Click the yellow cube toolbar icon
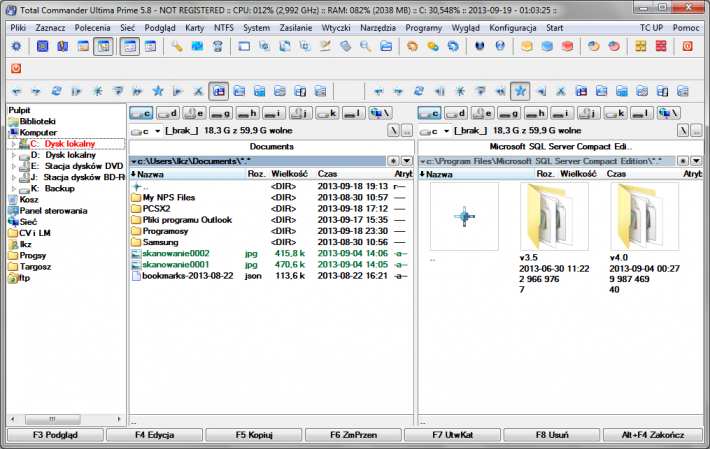This screenshot has height=449, width=710. click(526, 46)
